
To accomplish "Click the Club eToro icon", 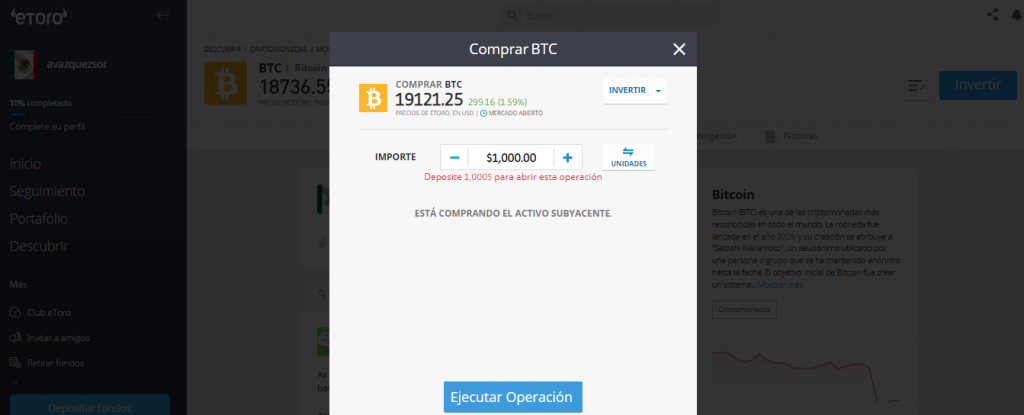I will [15, 312].
